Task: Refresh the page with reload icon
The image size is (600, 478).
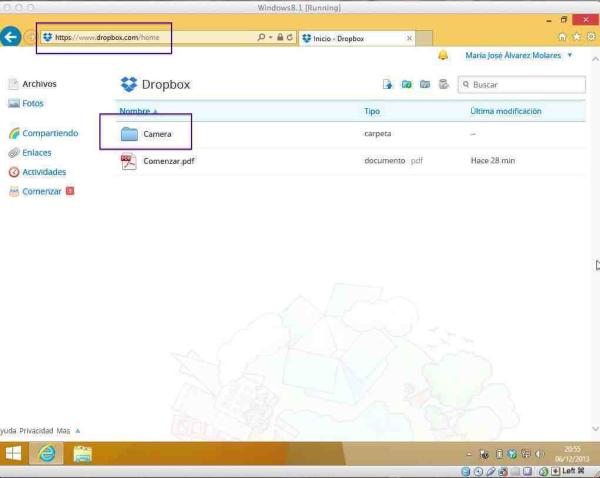Action: [290, 37]
